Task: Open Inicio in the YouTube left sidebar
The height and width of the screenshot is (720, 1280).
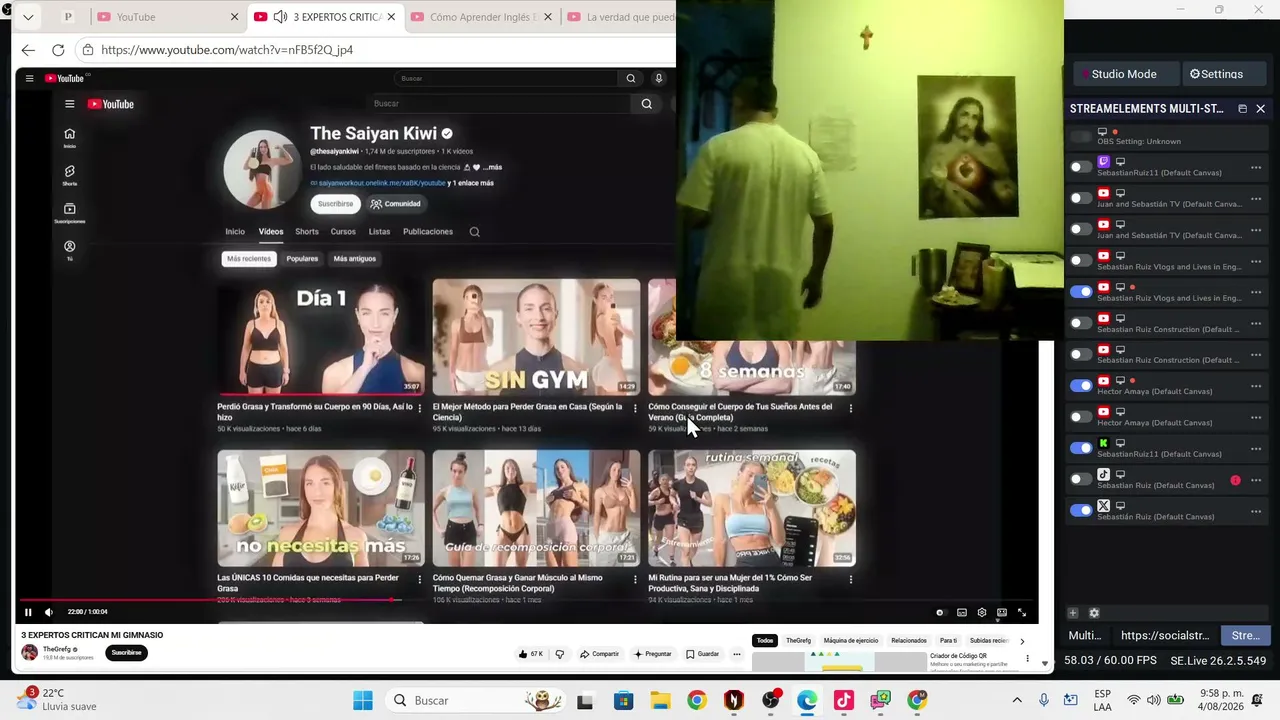Action: coord(69,137)
